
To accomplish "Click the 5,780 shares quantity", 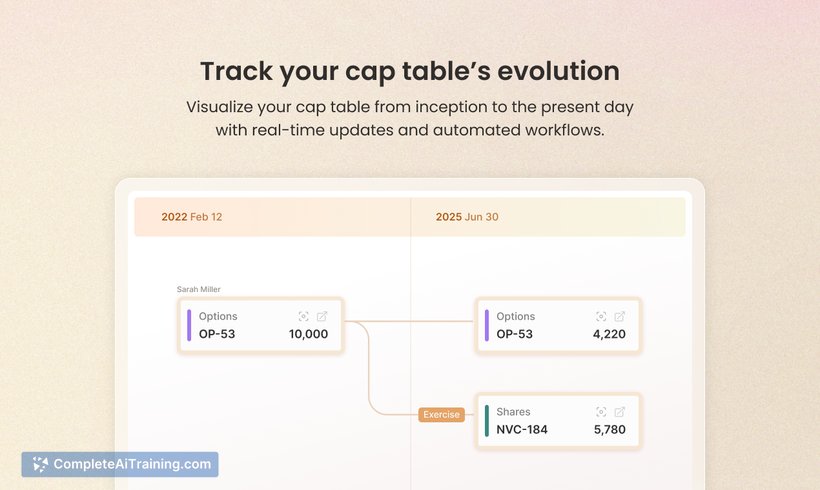I will (x=610, y=430).
